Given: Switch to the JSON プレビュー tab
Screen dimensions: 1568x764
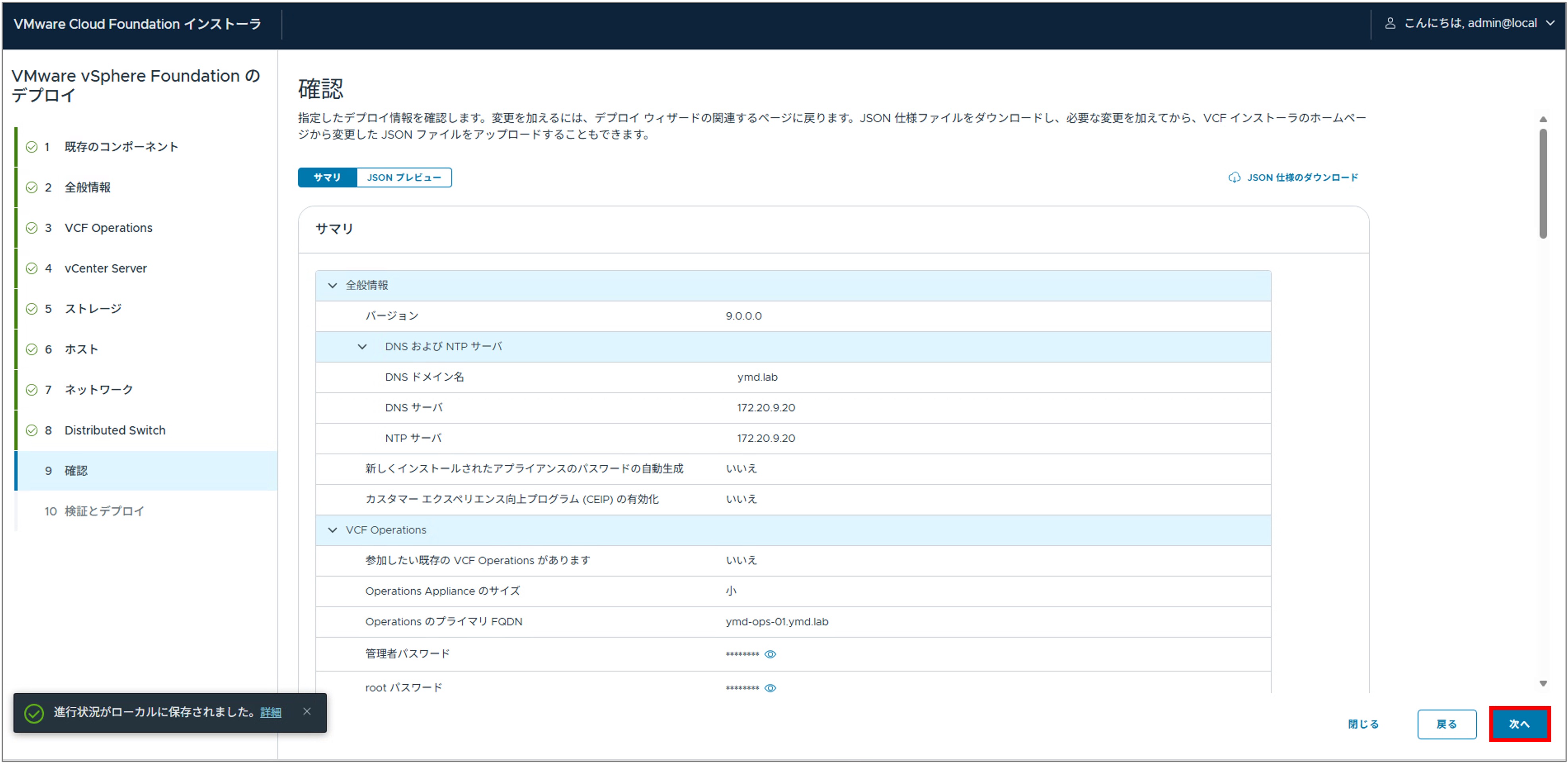Looking at the screenshot, I should click(404, 177).
